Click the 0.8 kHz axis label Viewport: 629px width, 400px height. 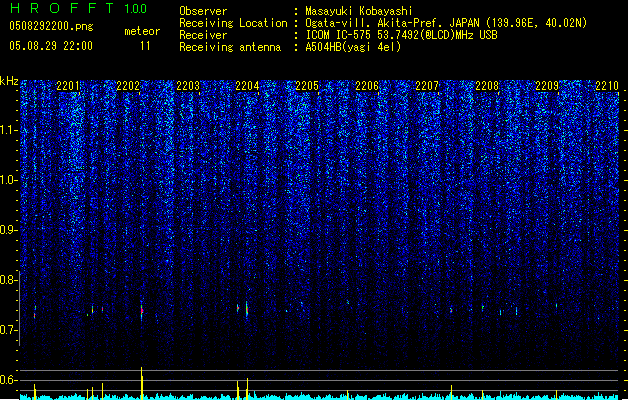point(7,280)
